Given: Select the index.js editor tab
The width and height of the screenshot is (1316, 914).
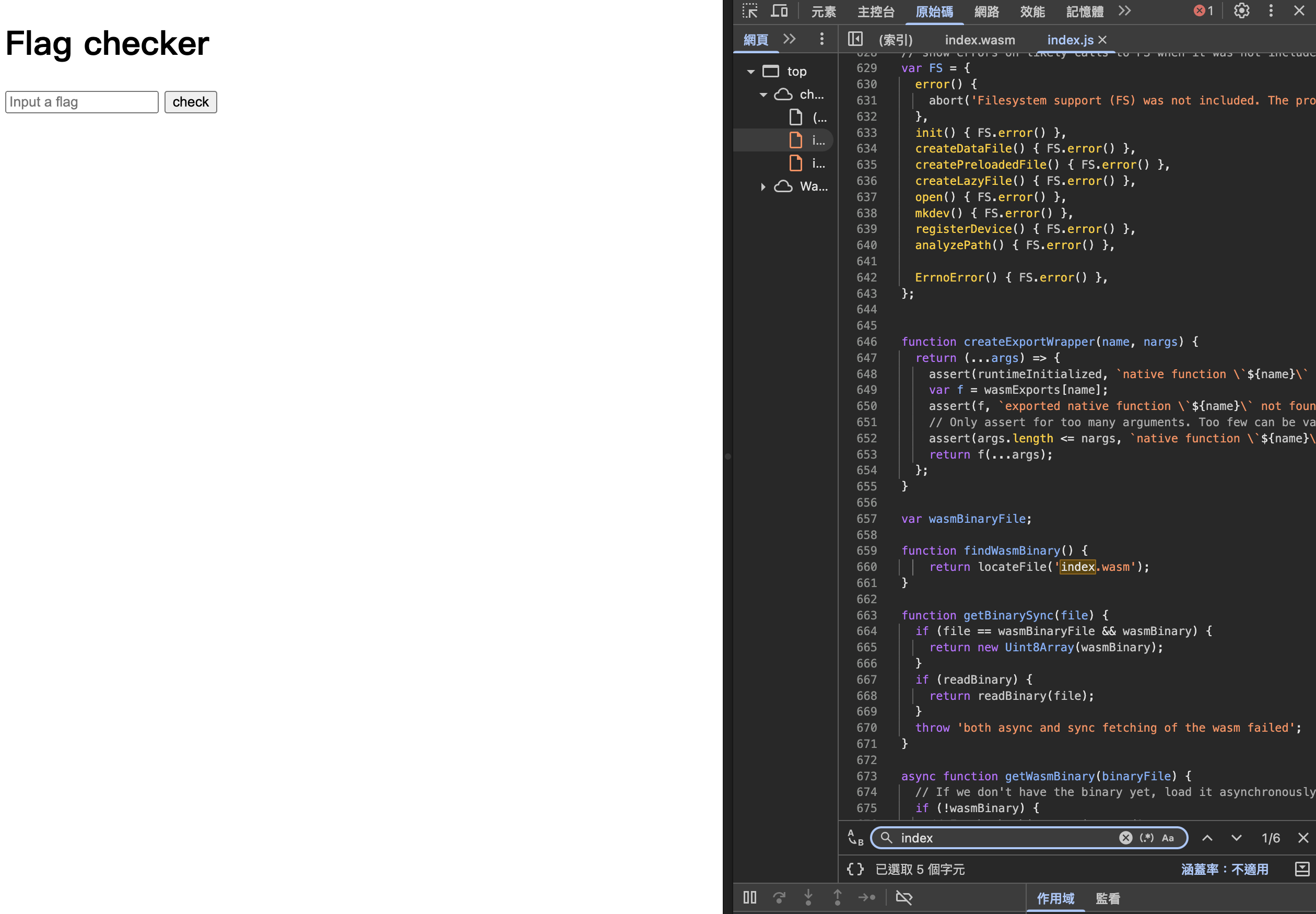Looking at the screenshot, I should pyautogui.click(x=1070, y=40).
